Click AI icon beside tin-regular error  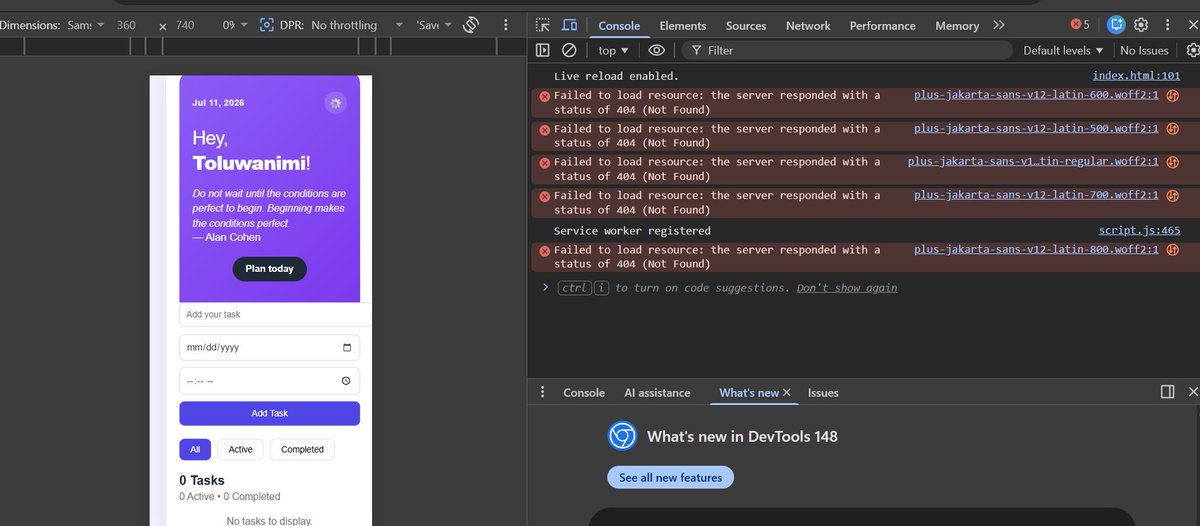click(x=1173, y=162)
